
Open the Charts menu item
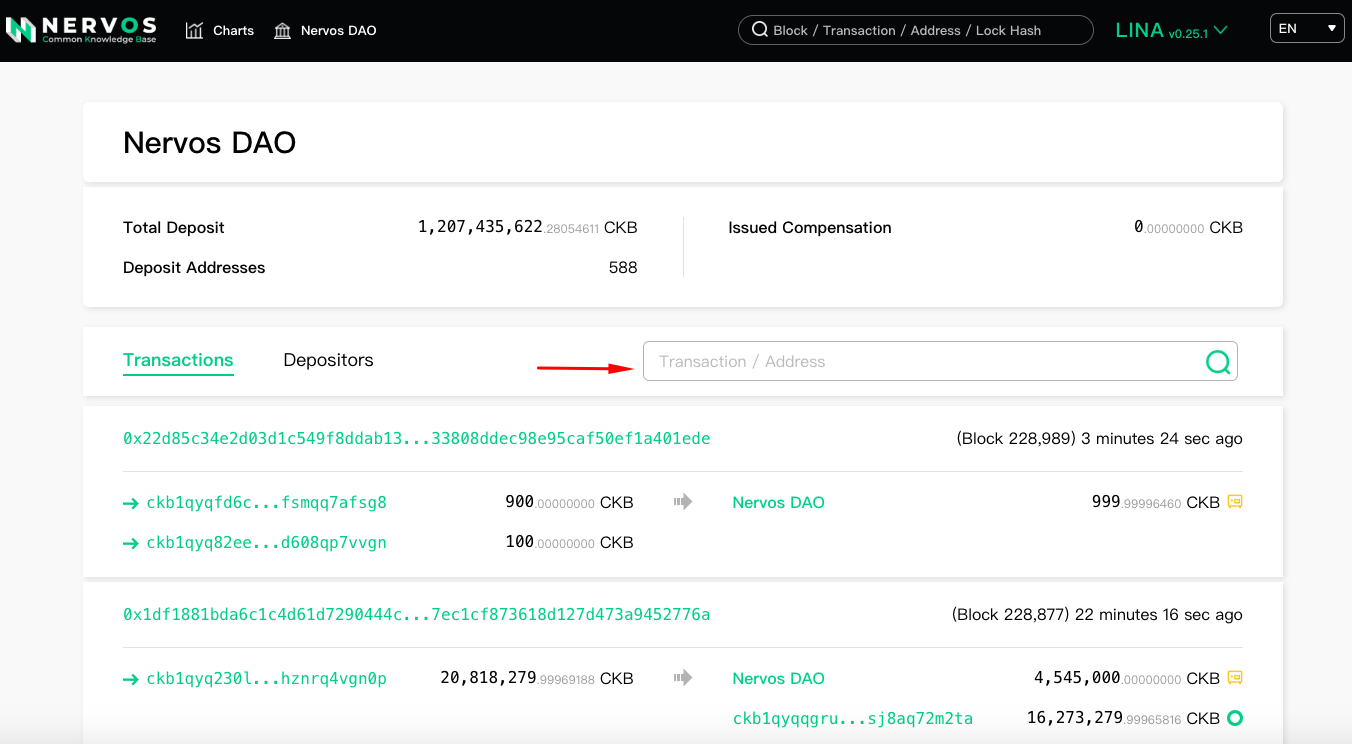(233, 30)
